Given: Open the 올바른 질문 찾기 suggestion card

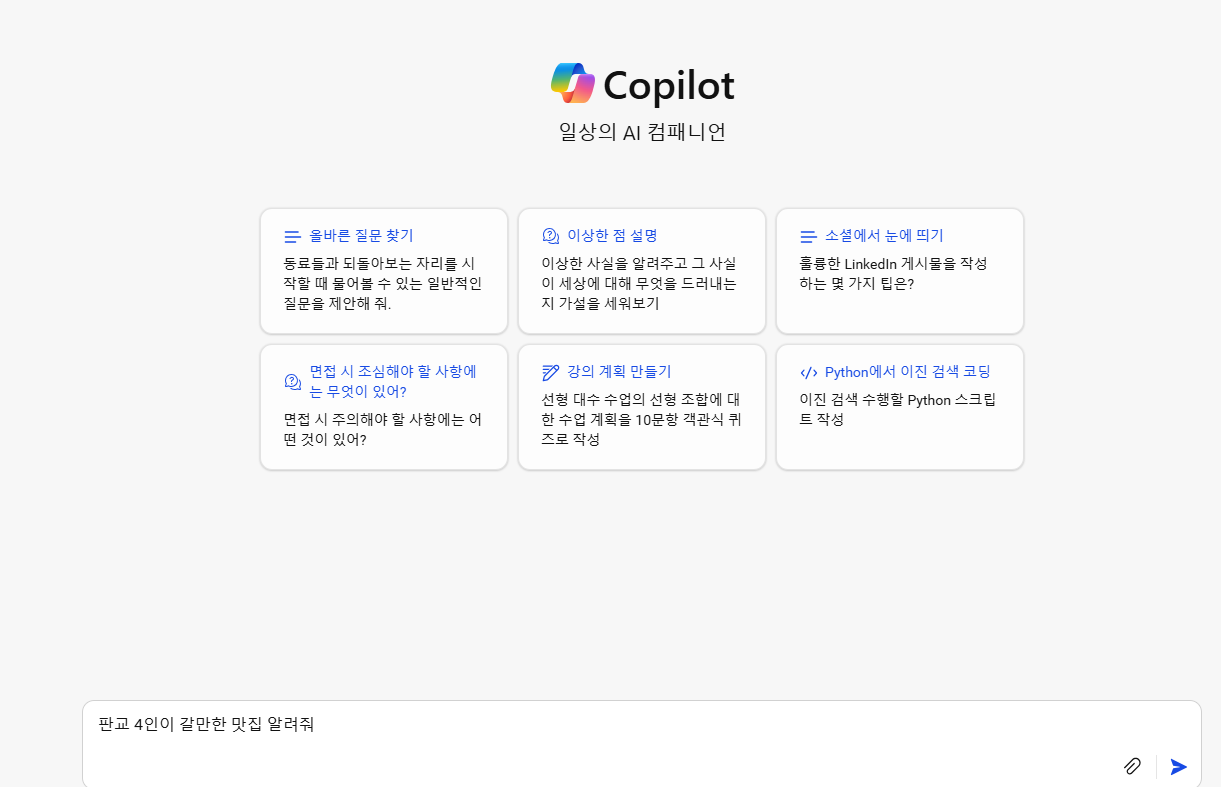Looking at the screenshot, I should (x=384, y=271).
